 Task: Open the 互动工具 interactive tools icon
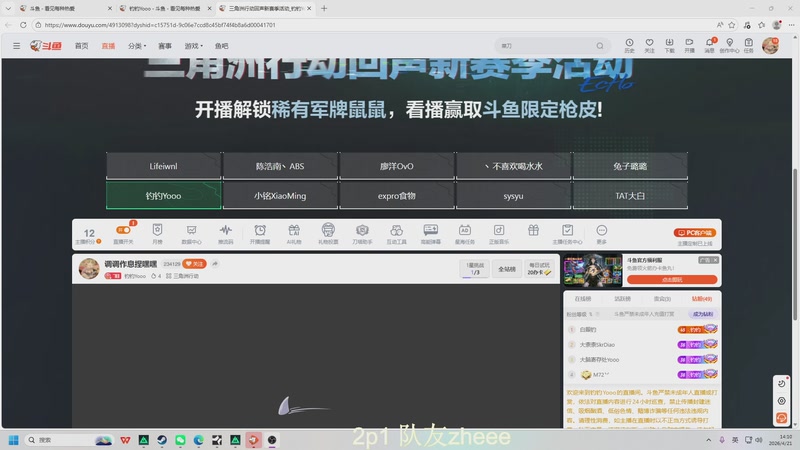tap(396, 234)
